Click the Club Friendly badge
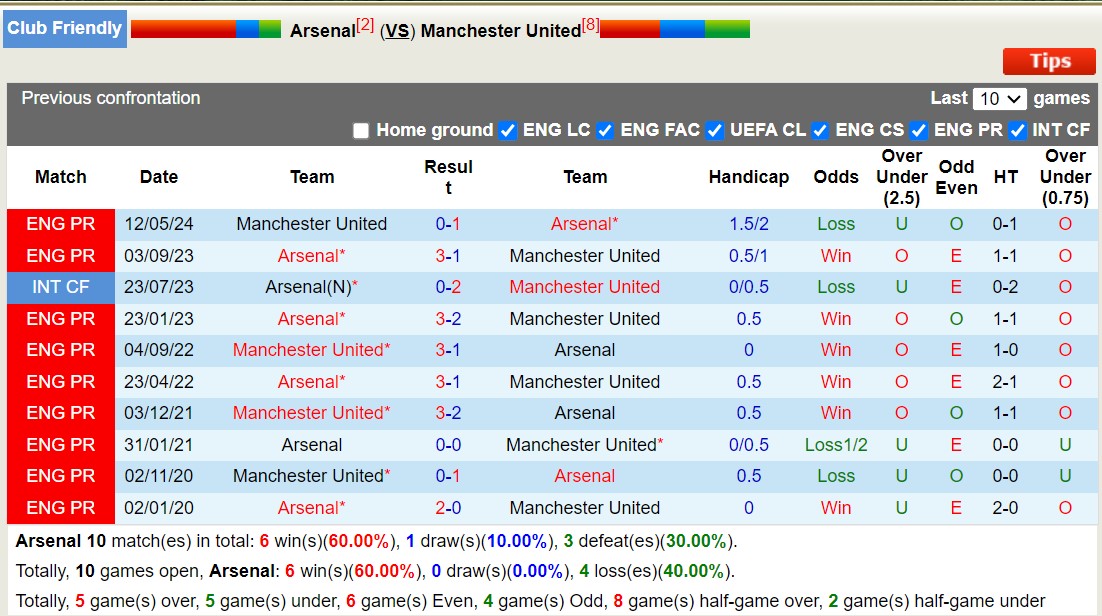 [x=64, y=28]
